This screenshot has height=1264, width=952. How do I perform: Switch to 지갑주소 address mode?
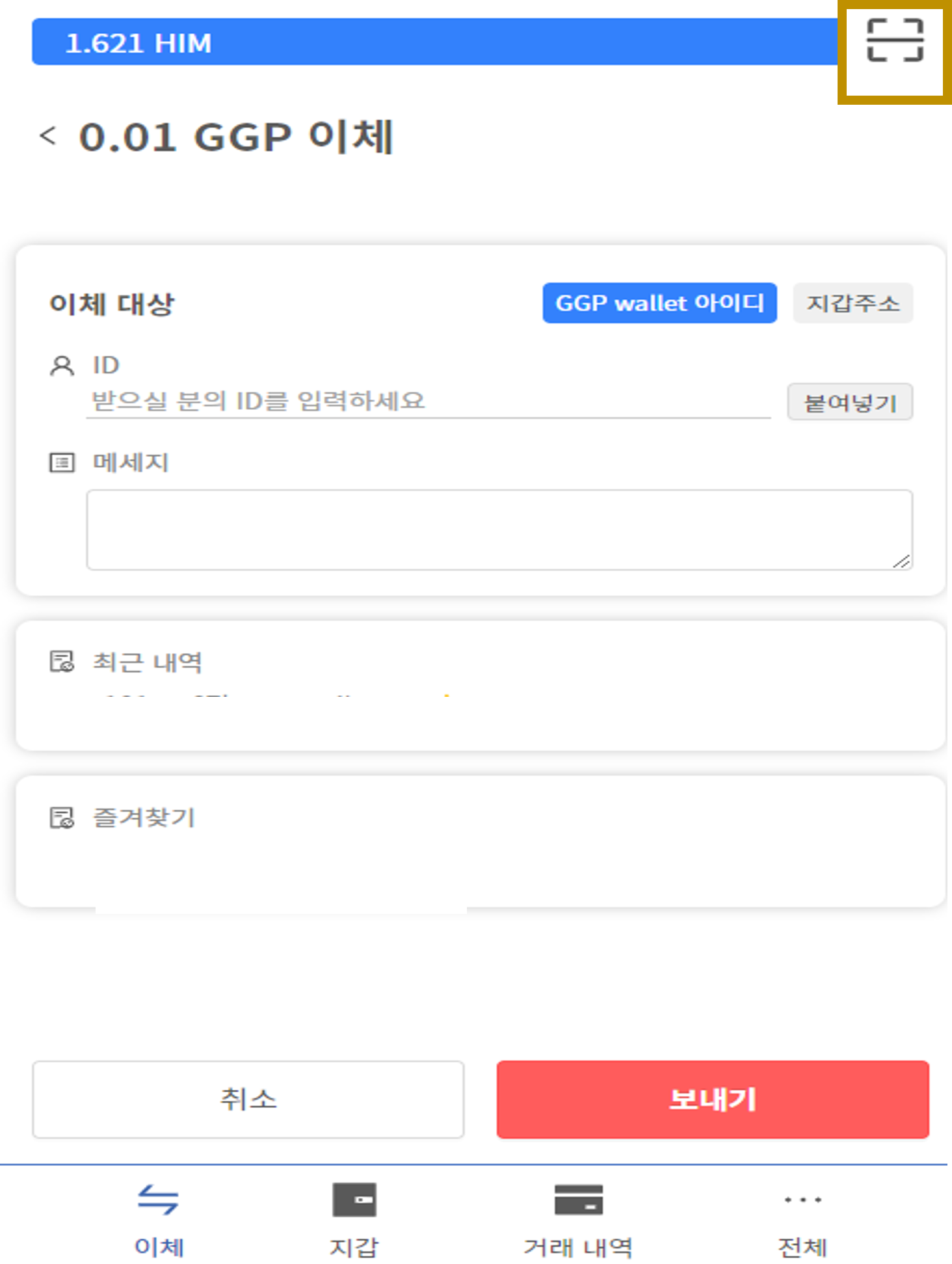[853, 303]
